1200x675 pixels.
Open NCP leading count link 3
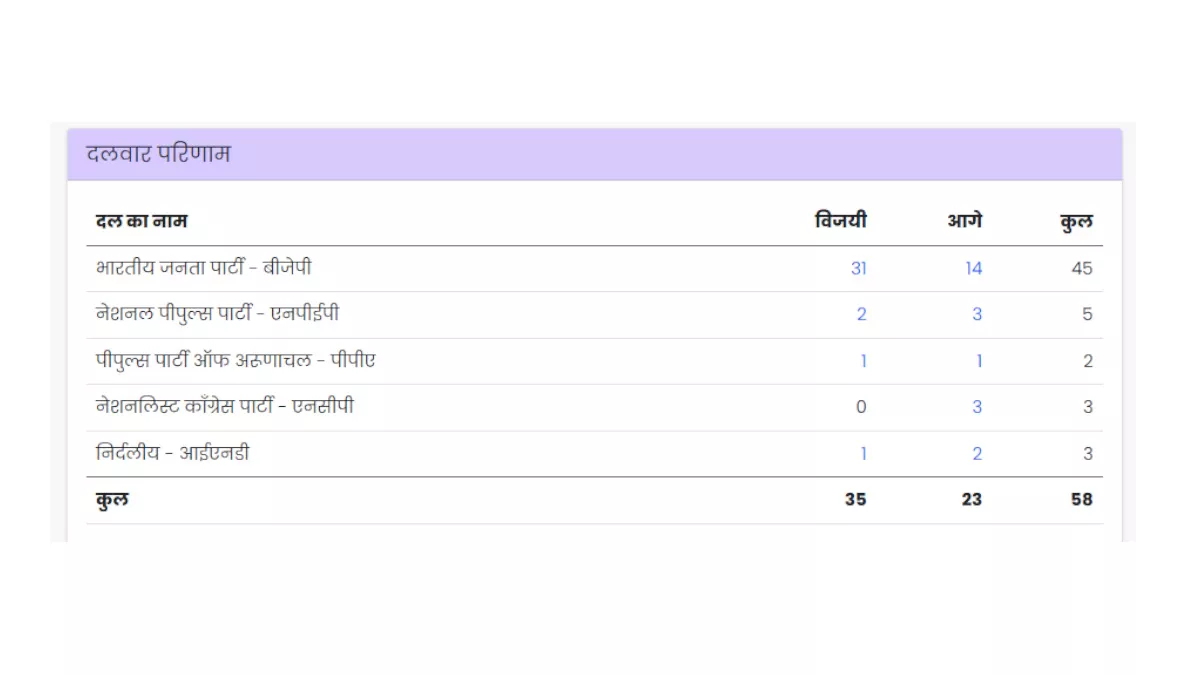pyautogui.click(x=976, y=407)
